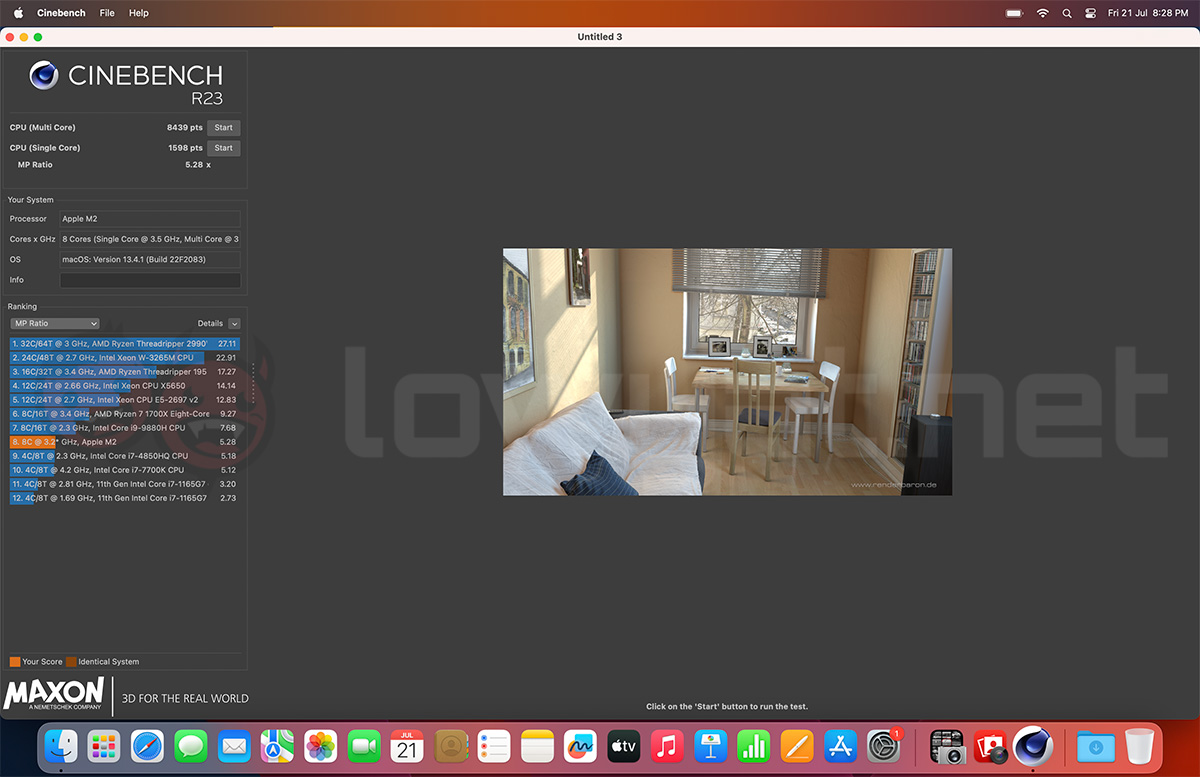The image size is (1200, 777).
Task: Open Maps from the Dock
Action: pyautogui.click(x=277, y=746)
